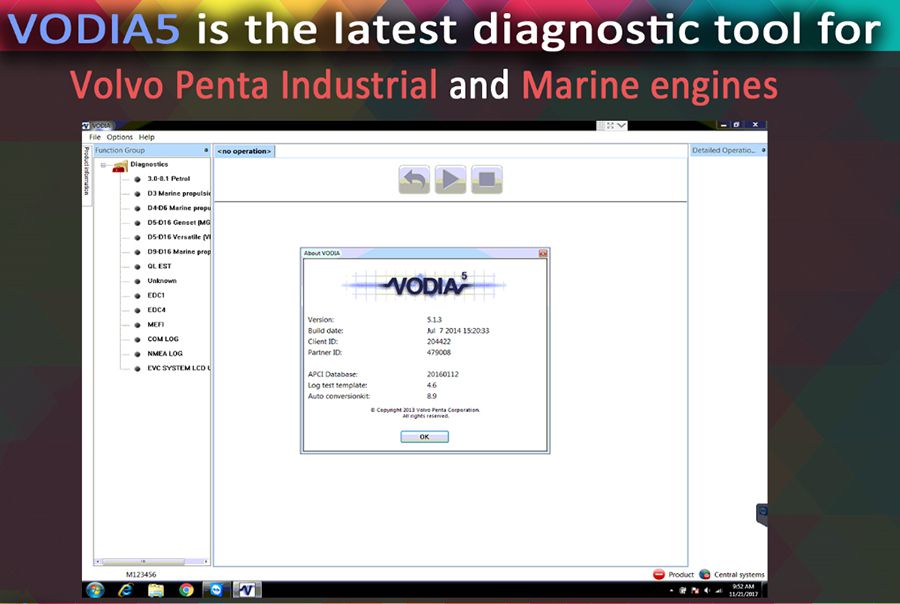The image size is (900, 604).
Task: Open the File menu
Action: tap(95, 137)
